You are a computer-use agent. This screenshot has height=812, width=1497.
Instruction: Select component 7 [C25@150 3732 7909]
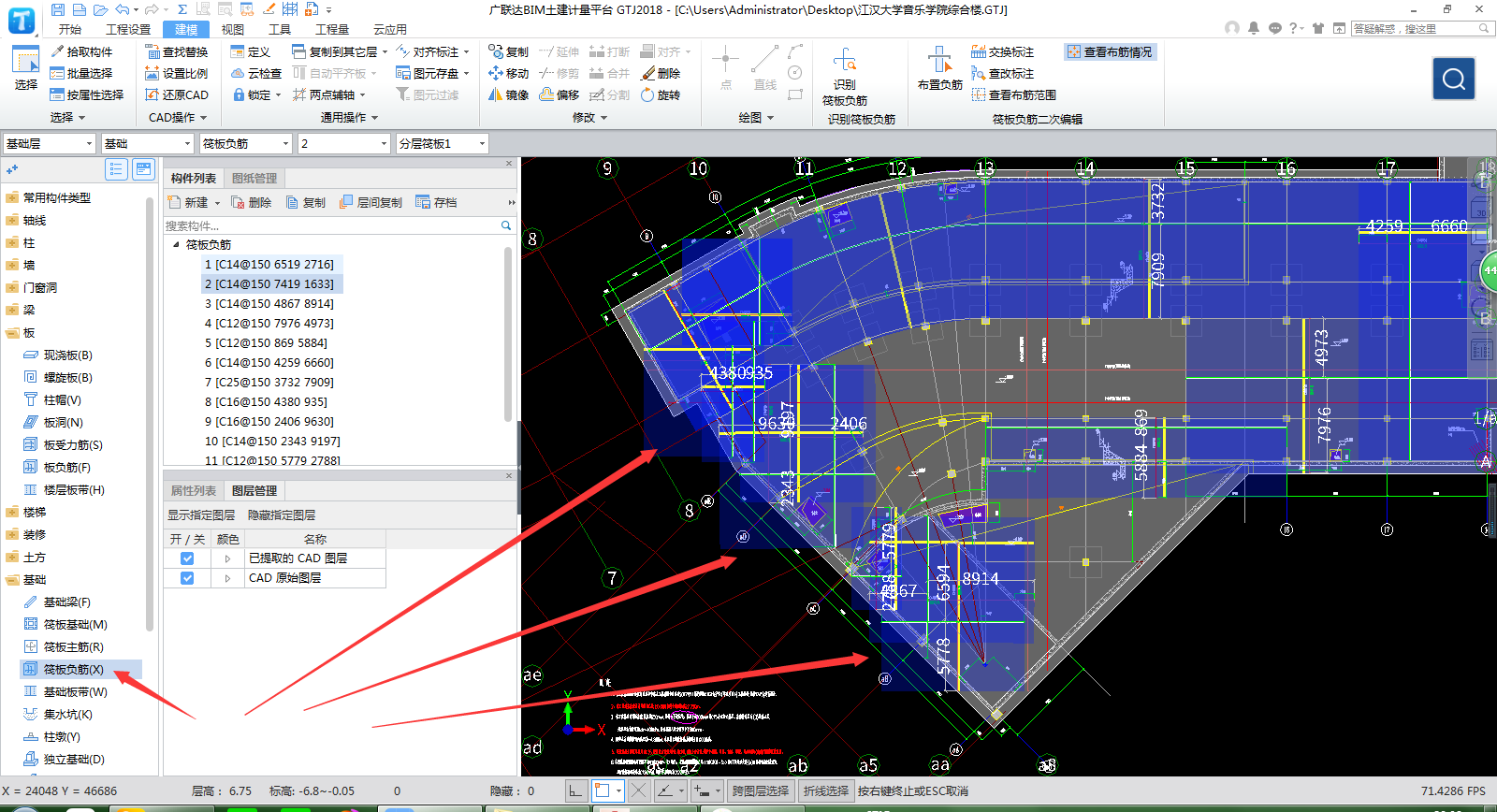coord(269,382)
